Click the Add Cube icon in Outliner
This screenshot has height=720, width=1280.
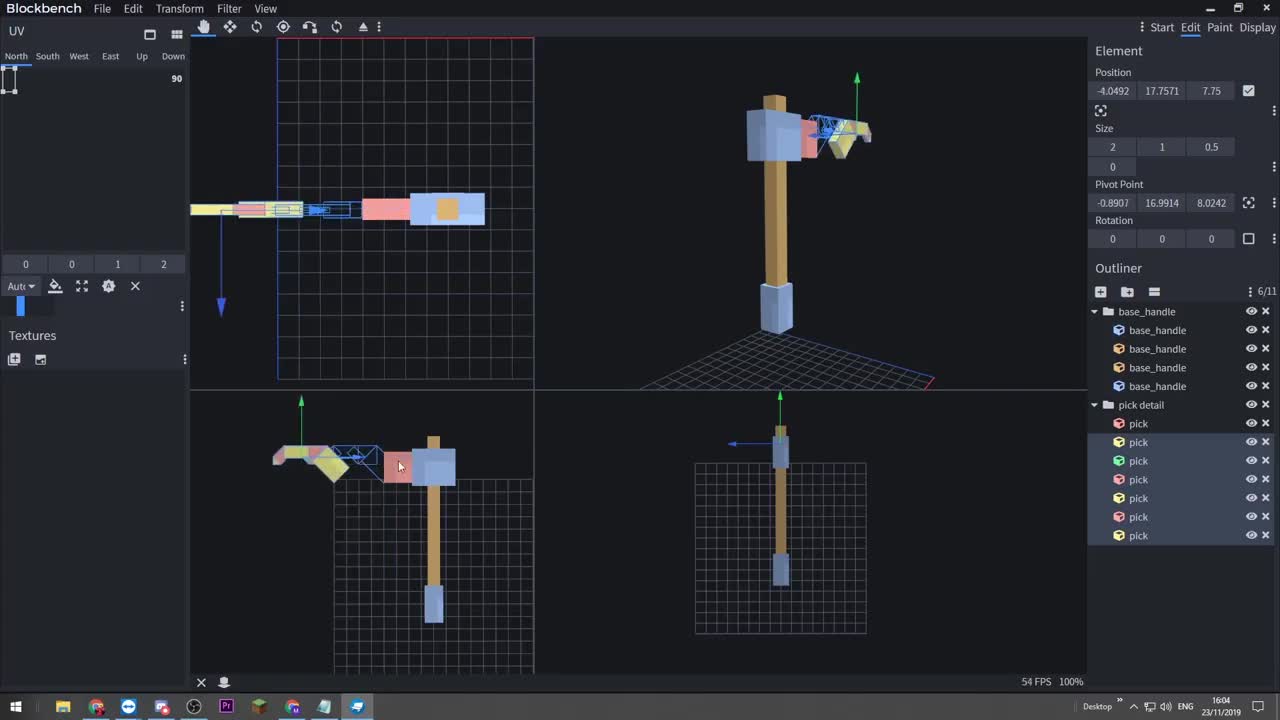pyautogui.click(x=1100, y=292)
